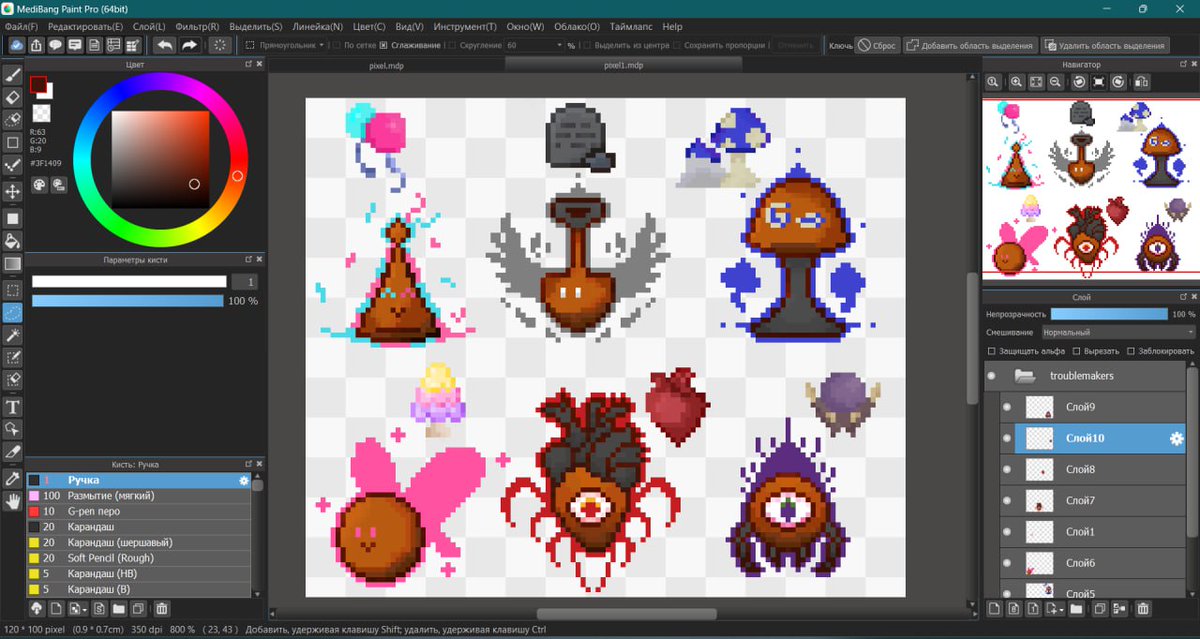
Task: Toggle the Выделить из центра checkbox
Action: (586, 45)
